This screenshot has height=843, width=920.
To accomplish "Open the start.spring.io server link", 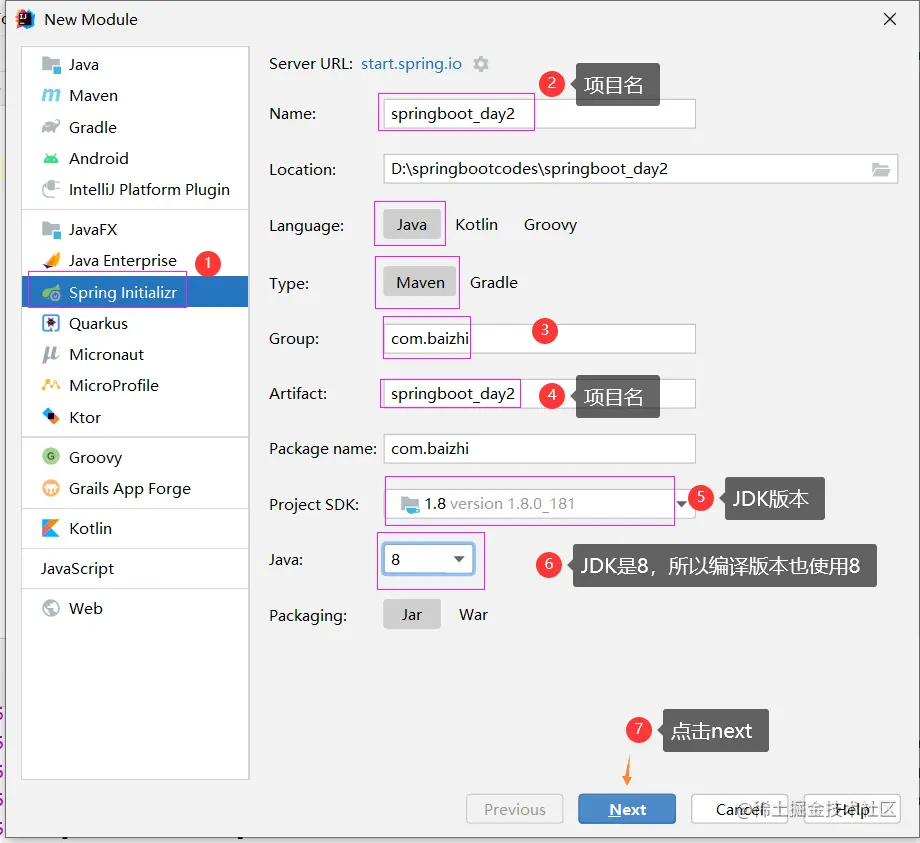I will pos(411,64).
